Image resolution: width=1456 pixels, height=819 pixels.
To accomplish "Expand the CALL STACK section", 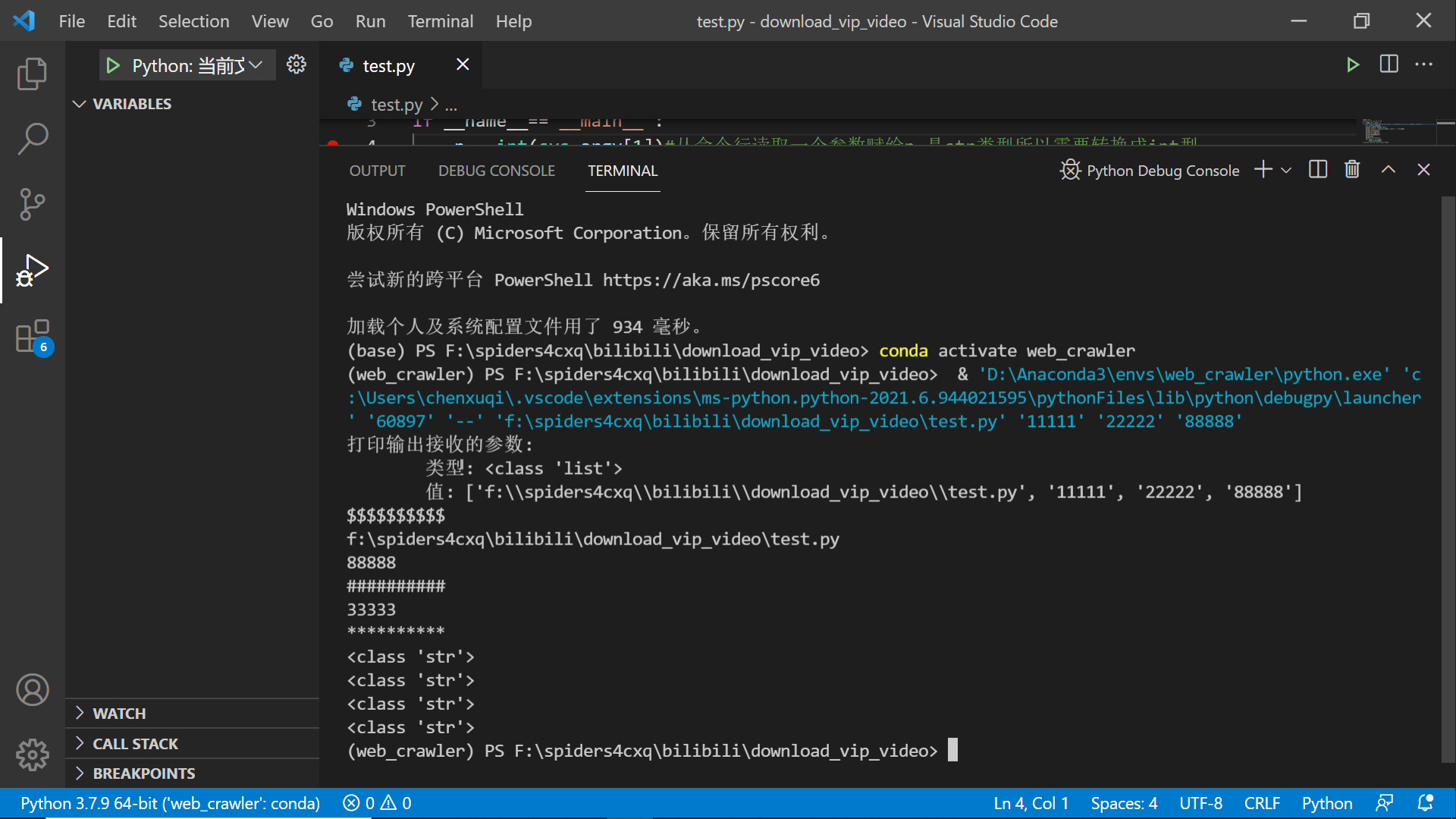I will point(135,744).
